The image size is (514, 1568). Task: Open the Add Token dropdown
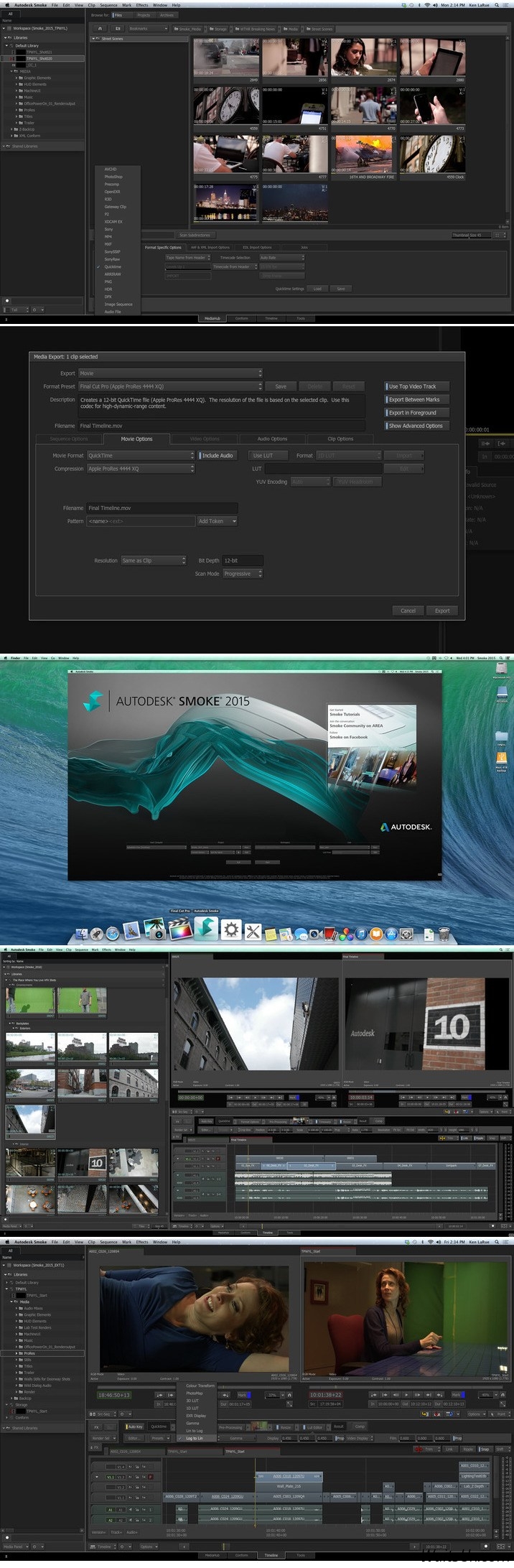(x=217, y=521)
